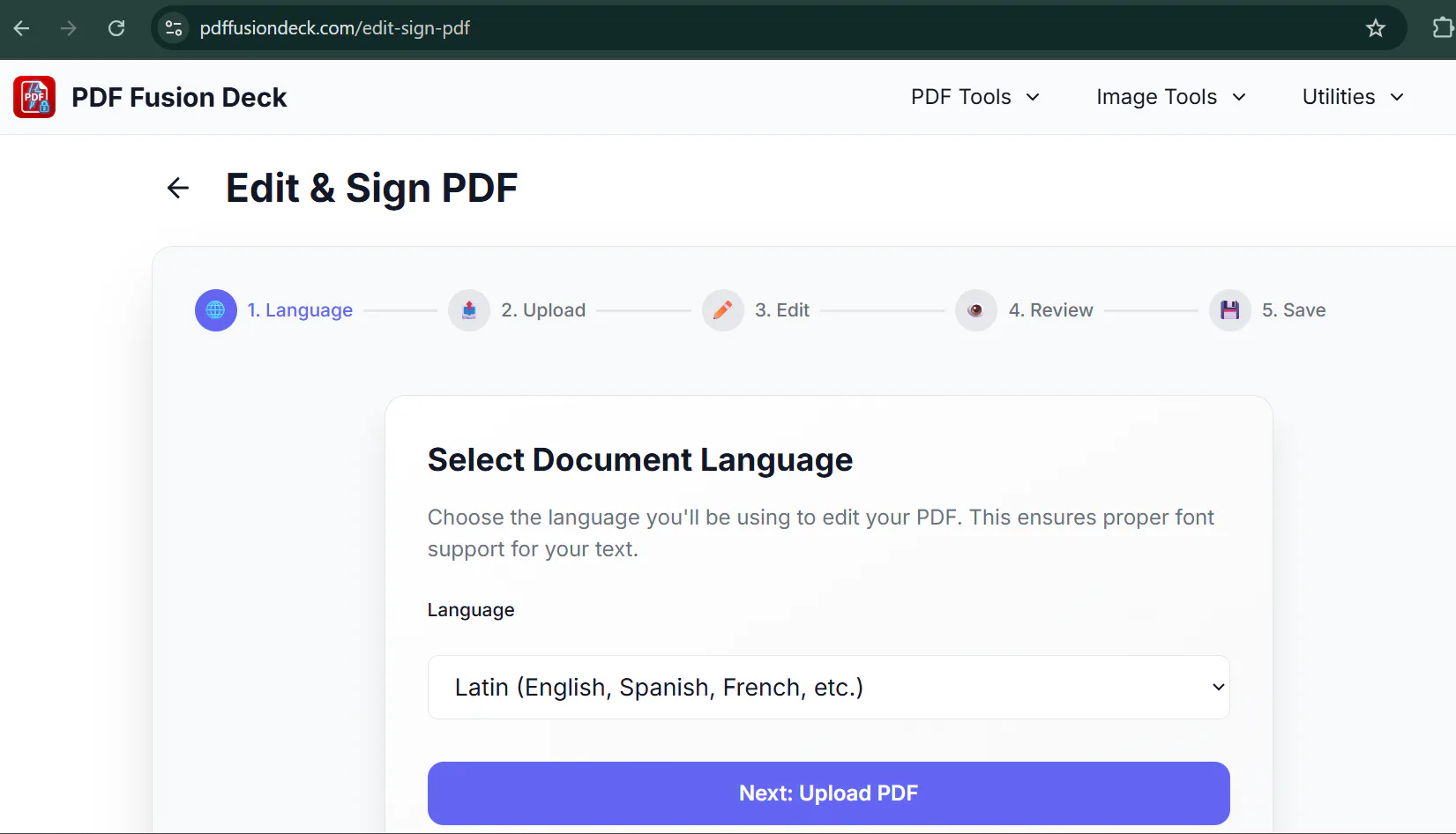Image resolution: width=1456 pixels, height=834 pixels.
Task: Click the browser forward arrow
Action: [69, 28]
